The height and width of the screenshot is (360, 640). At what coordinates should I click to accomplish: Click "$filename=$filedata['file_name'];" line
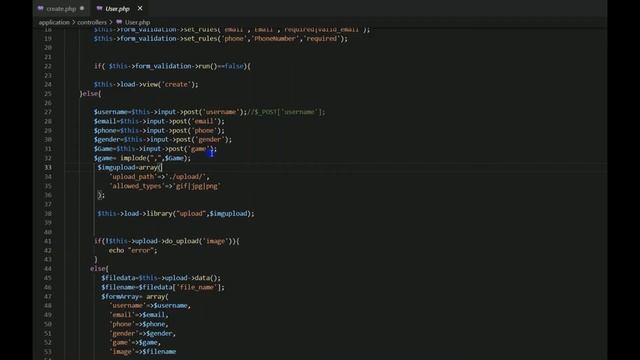pyautogui.click(x=163, y=287)
